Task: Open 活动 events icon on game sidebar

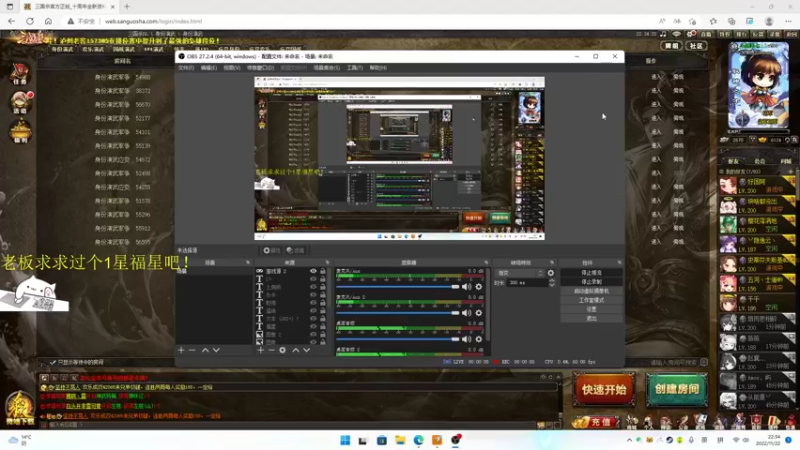Action: (x=20, y=103)
